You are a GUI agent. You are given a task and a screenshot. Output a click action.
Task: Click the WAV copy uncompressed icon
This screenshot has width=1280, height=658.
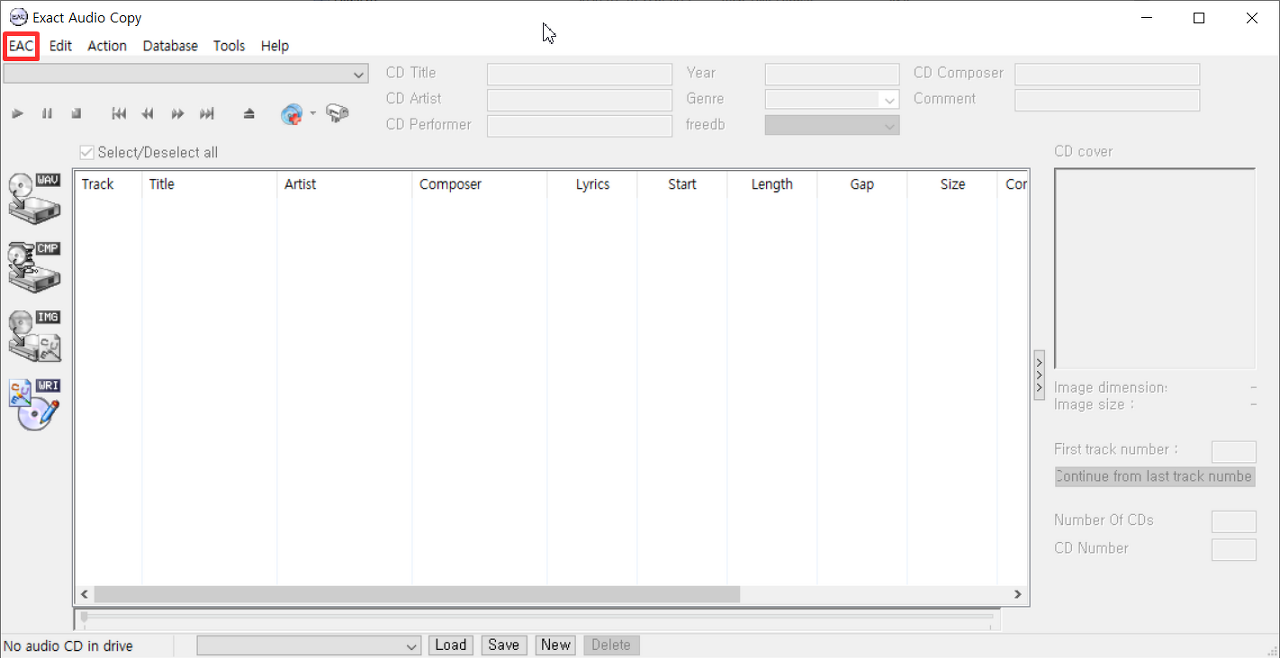tap(34, 197)
